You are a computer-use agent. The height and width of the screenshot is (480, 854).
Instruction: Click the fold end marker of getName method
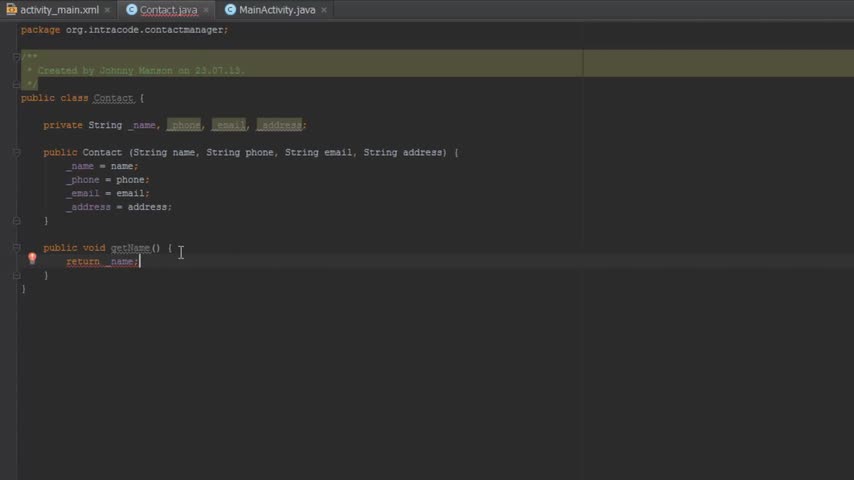(x=16, y=275)
